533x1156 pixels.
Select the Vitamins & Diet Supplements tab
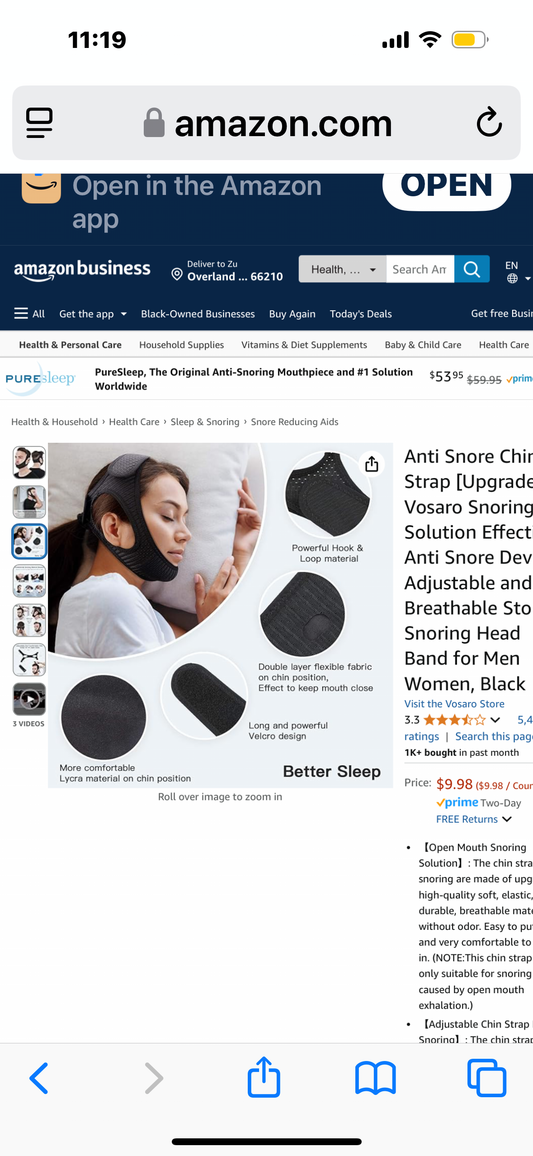(304, 344)
